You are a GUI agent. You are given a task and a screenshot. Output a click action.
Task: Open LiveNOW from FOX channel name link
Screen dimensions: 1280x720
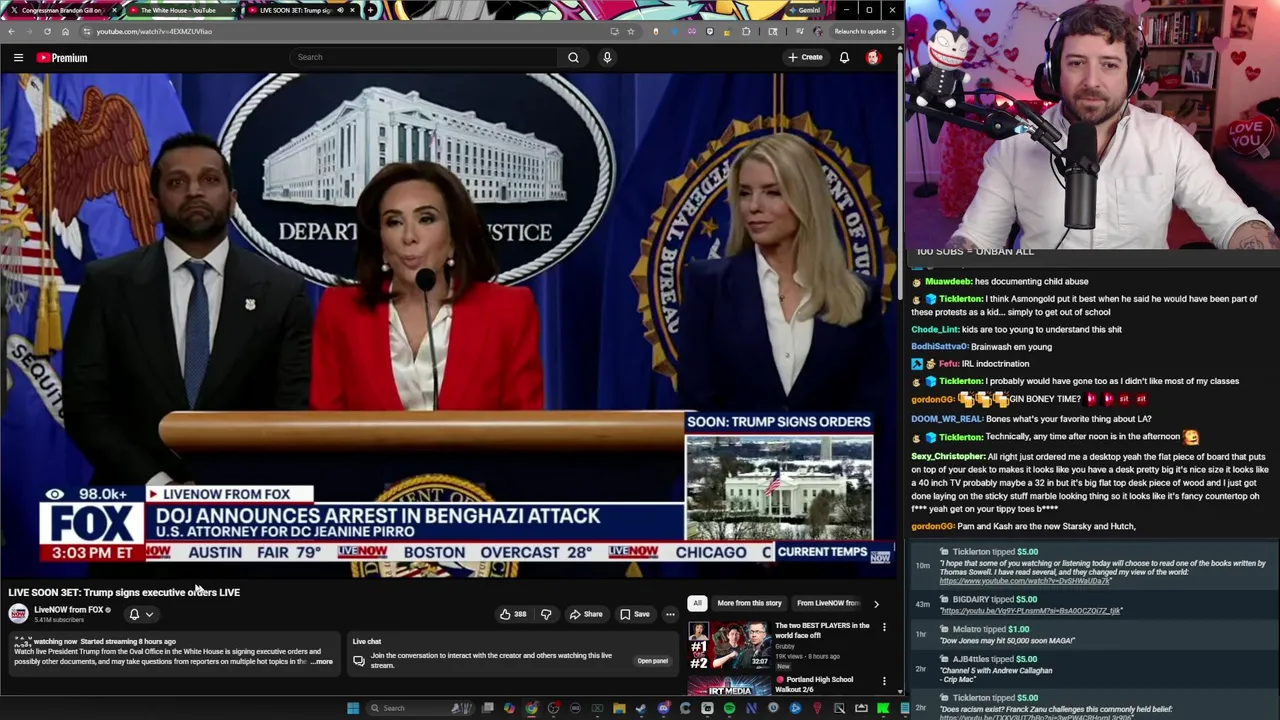69,610
